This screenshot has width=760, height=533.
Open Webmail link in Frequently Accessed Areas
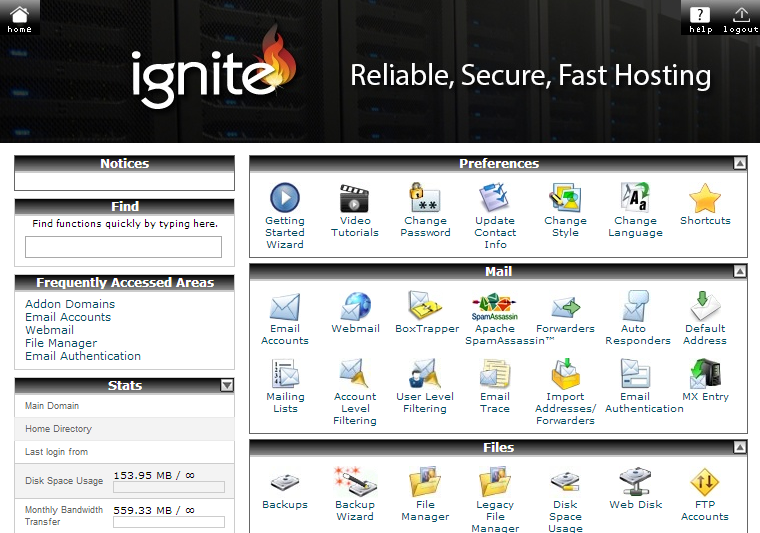click(x=49, y=330)
